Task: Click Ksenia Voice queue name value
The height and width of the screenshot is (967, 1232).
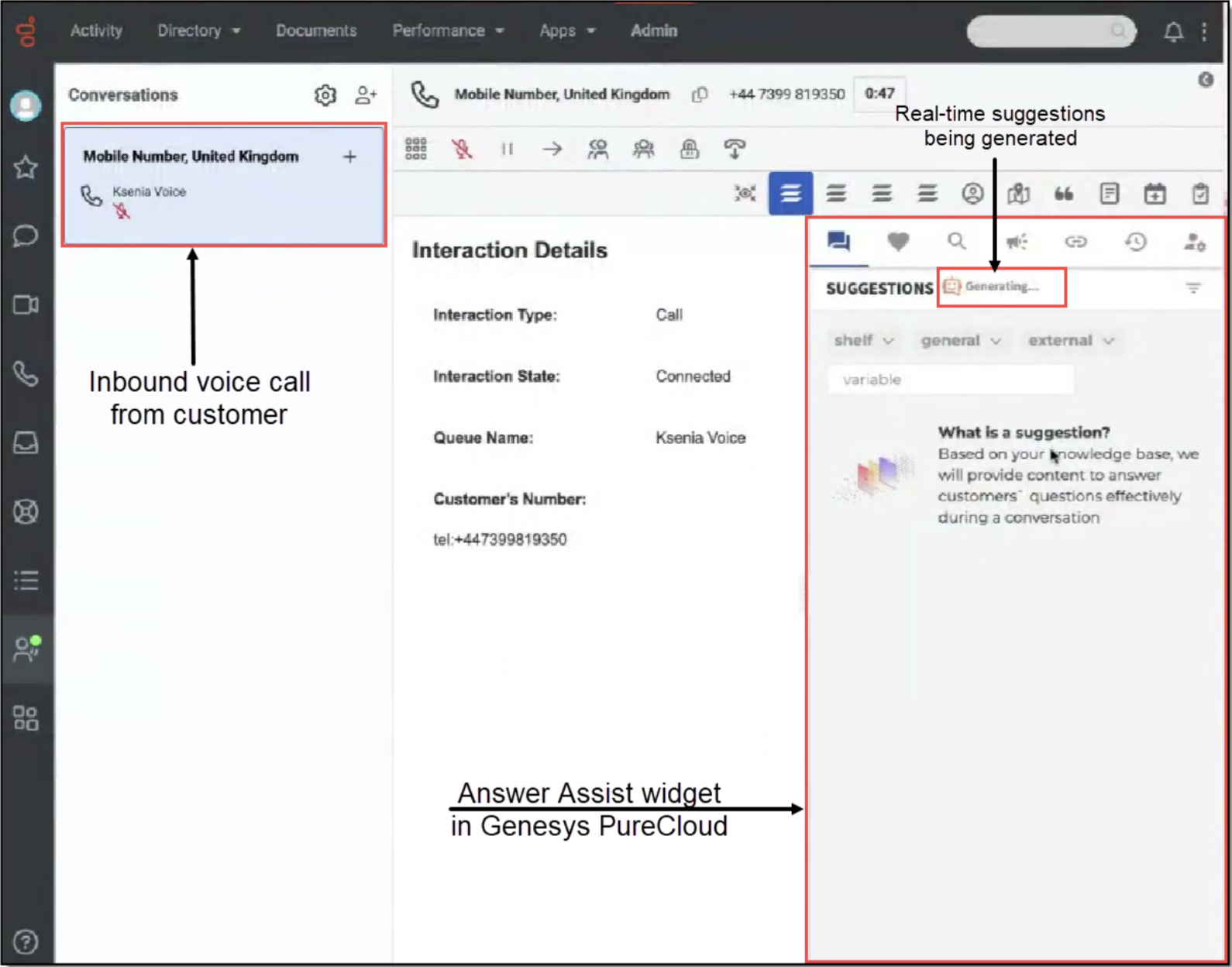Action: pos(700,438)
